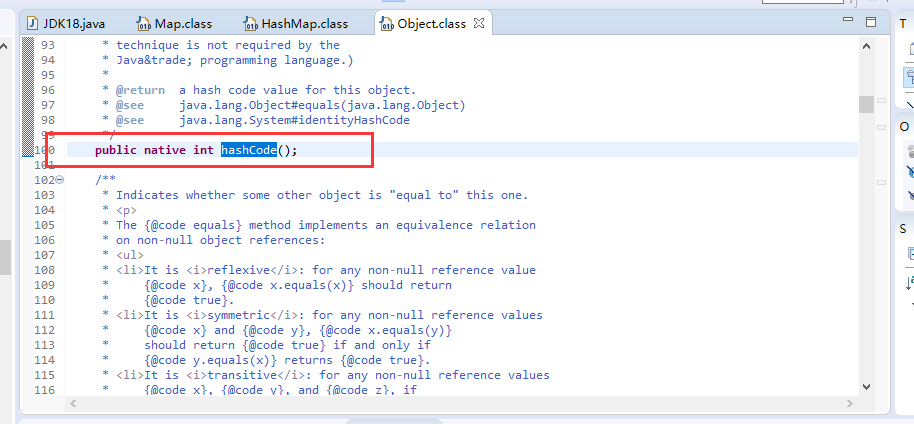Image resolution: width=914 pixels, height=424 pixels.
Task: Click the 'native' keyword on line 100
Action: tap(165, 150)
